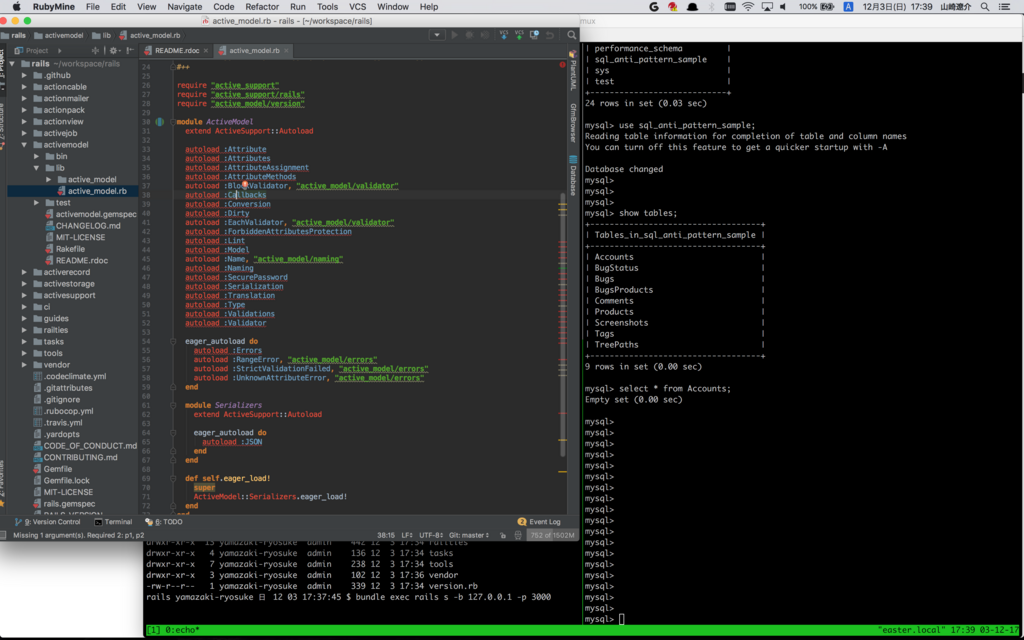Open Search Everywhere magnifier in RubyMine

[571, 35]
